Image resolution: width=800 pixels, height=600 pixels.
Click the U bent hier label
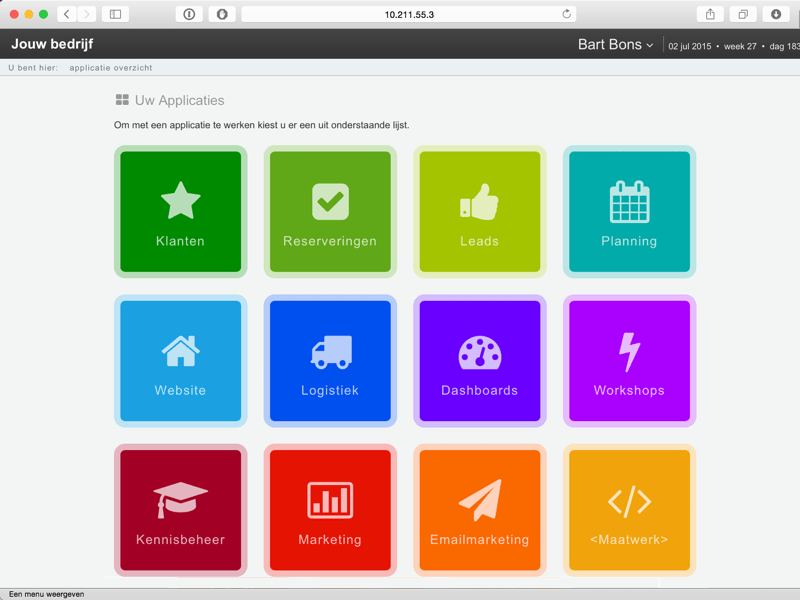(33, 68)
